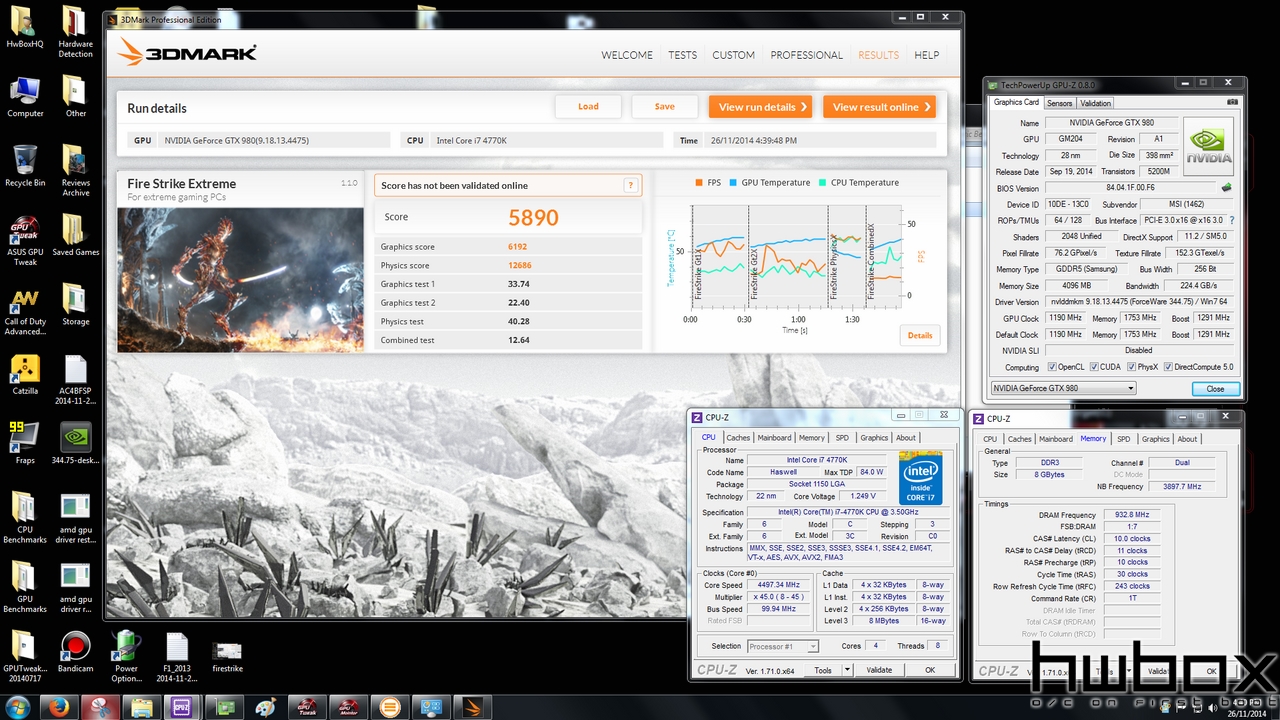This screenshot has width=1280, height=720.
Task: Click the Bus Interface question mark in GPU-Z
Action: pyautogui.click(x=1231, y=220)
